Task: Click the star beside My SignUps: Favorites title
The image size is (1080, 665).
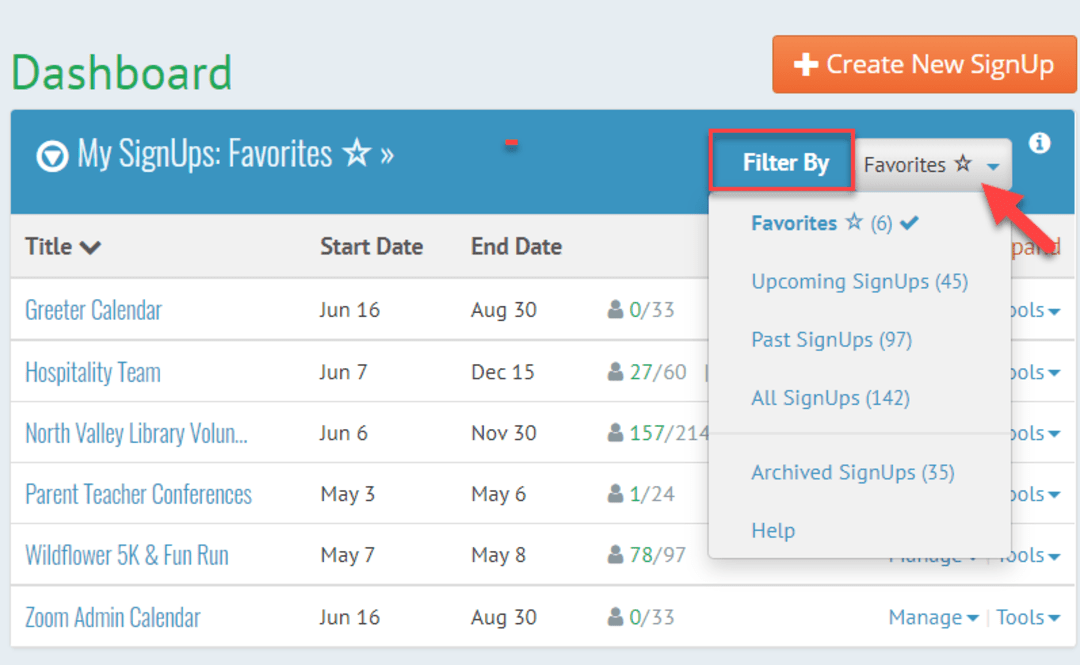Action: point(356,153)
